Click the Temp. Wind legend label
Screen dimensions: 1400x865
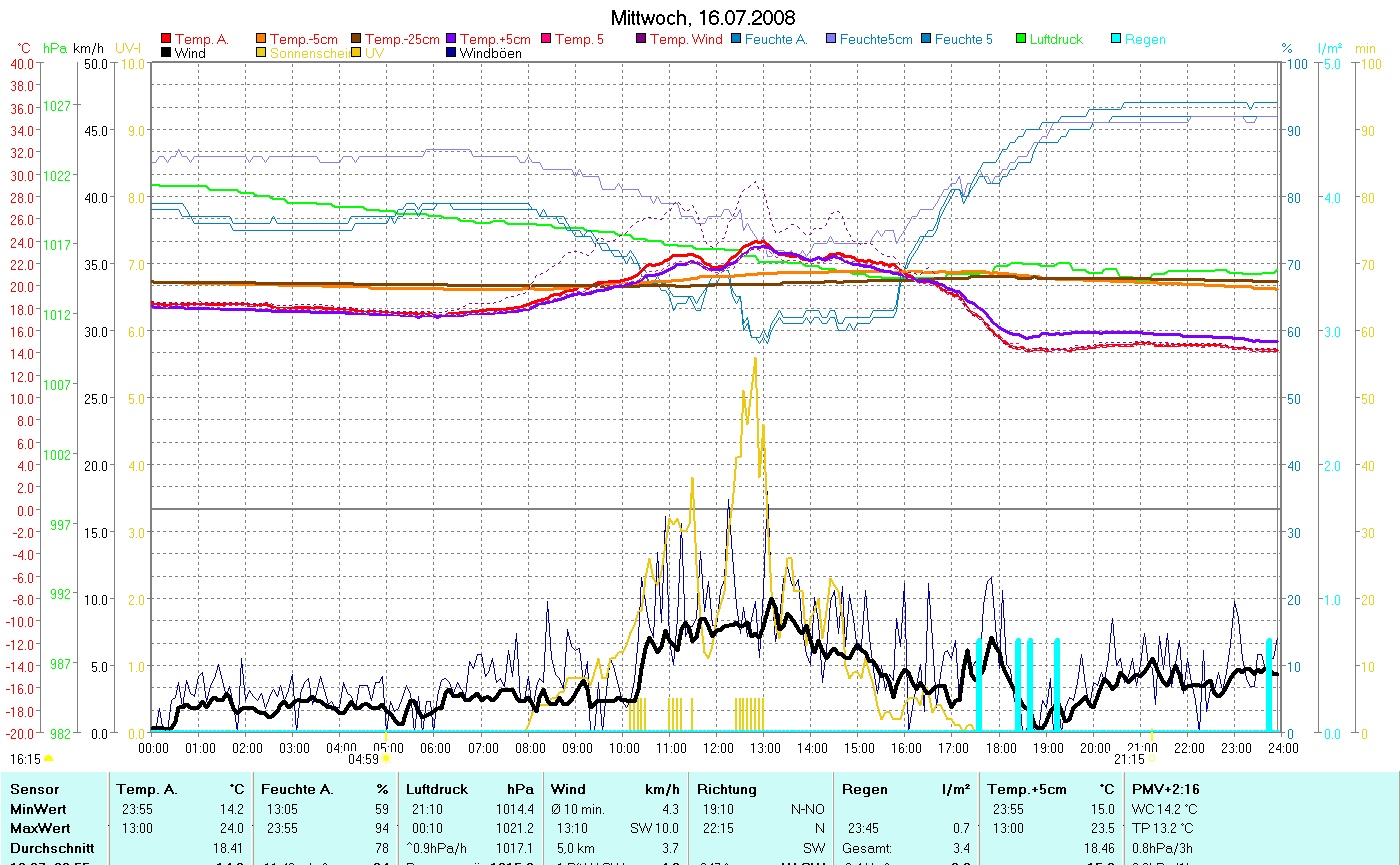[x=685, y=40]
